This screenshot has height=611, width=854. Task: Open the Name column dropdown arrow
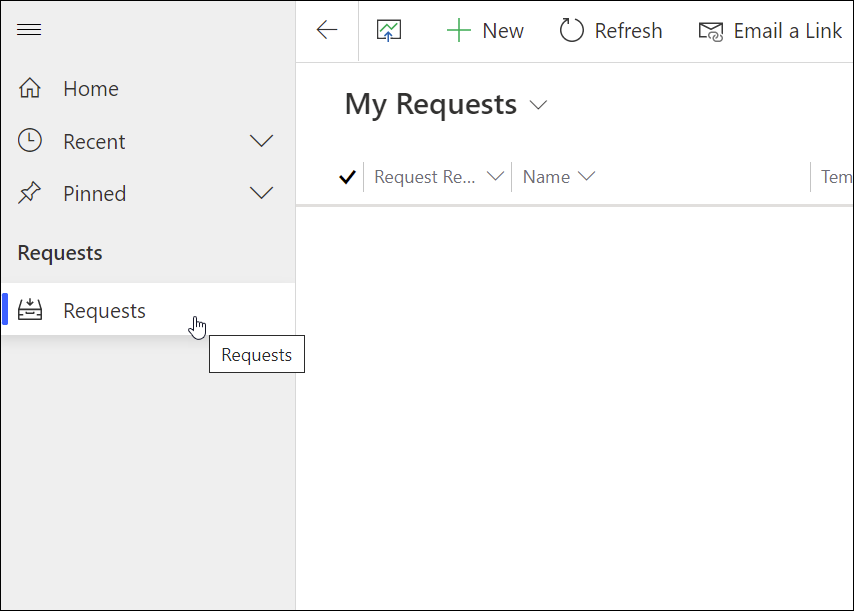tap(586, 177)
